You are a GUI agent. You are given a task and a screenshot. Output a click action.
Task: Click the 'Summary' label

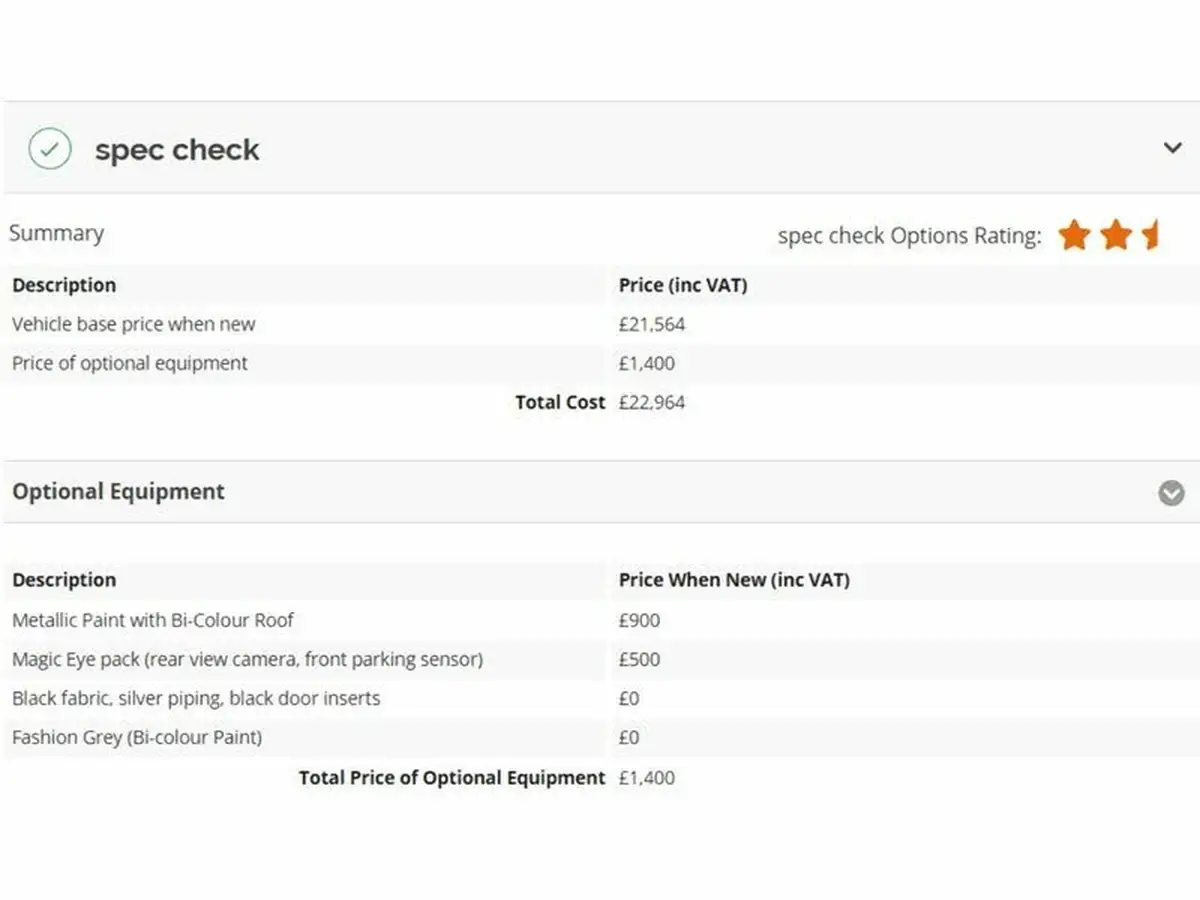pyautogui.click(x=56, y=233)
